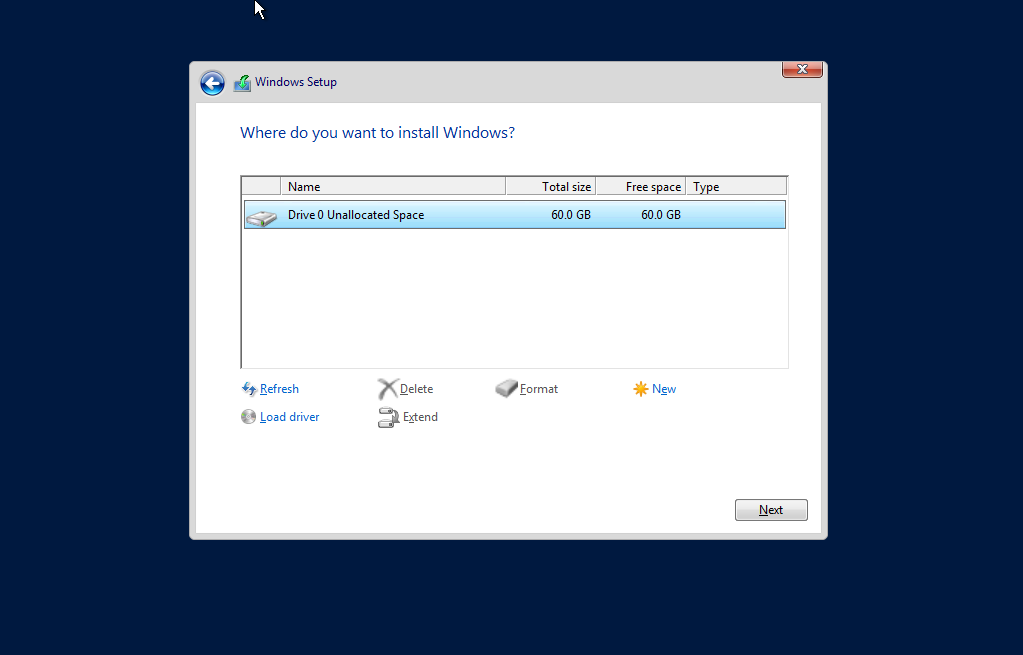Sort by the Name column header
Image resolution: width=1023 pixels, height=655 pixels.
point(393,187)
